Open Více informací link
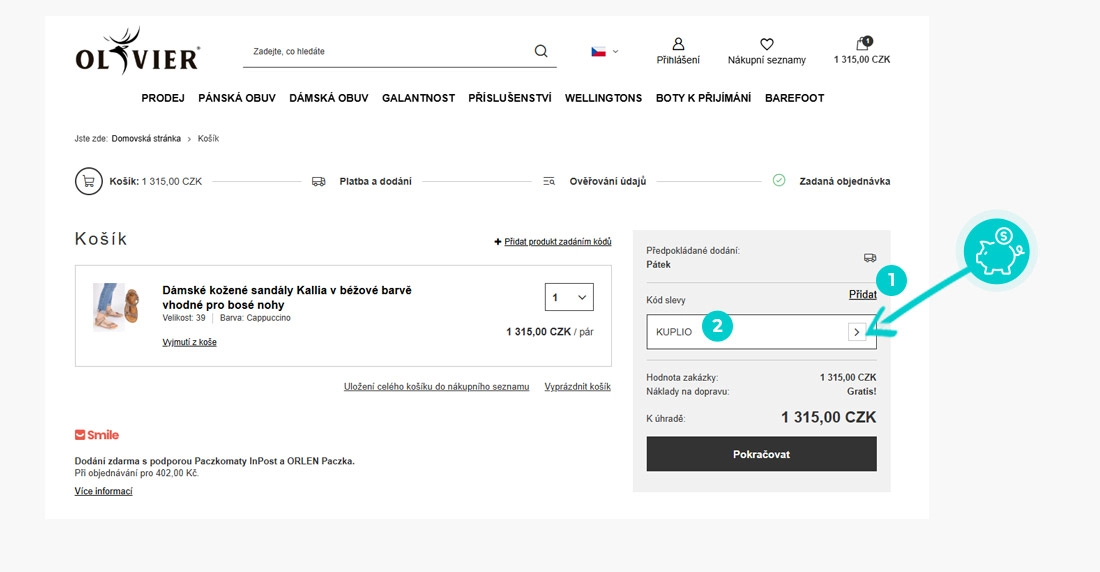The width and height of the screenshot is (1100, 572). 104,491
